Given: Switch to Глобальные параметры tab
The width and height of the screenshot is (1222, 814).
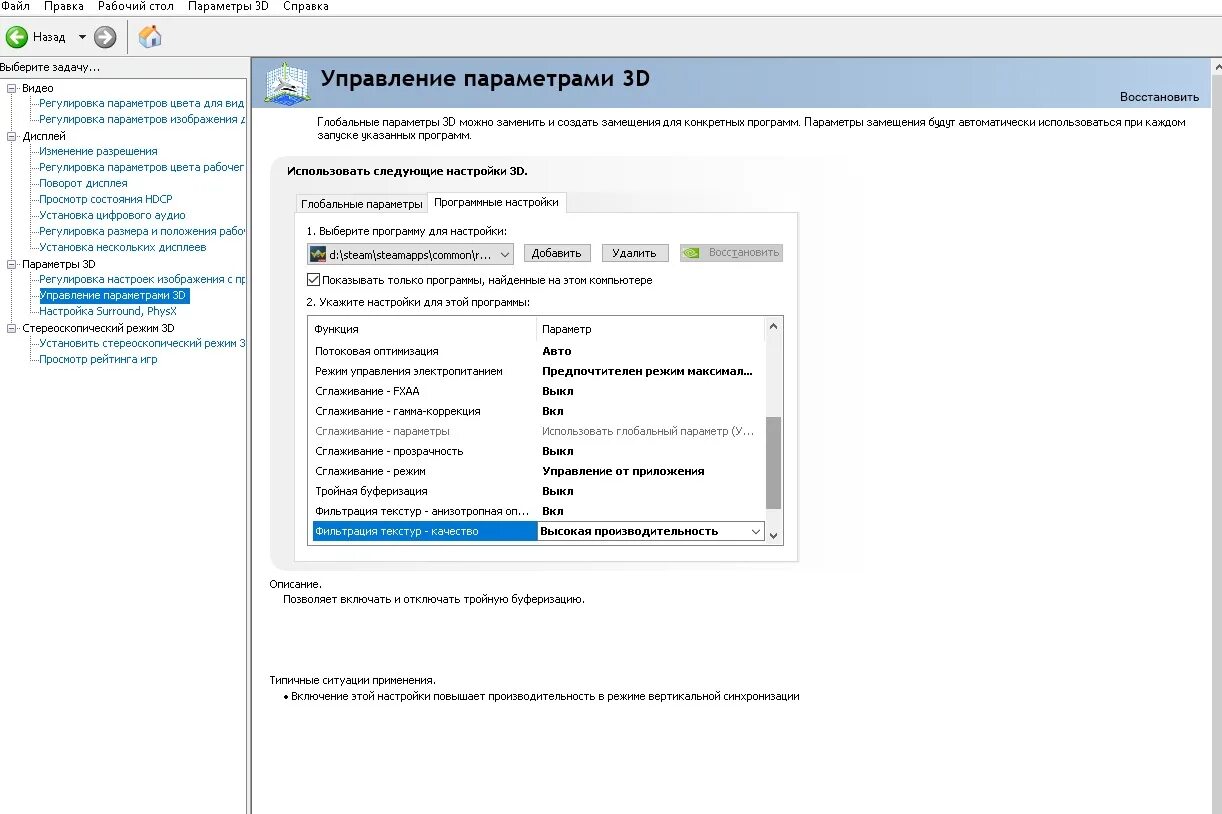Looking at the screenshot, I should click(361, 204).
